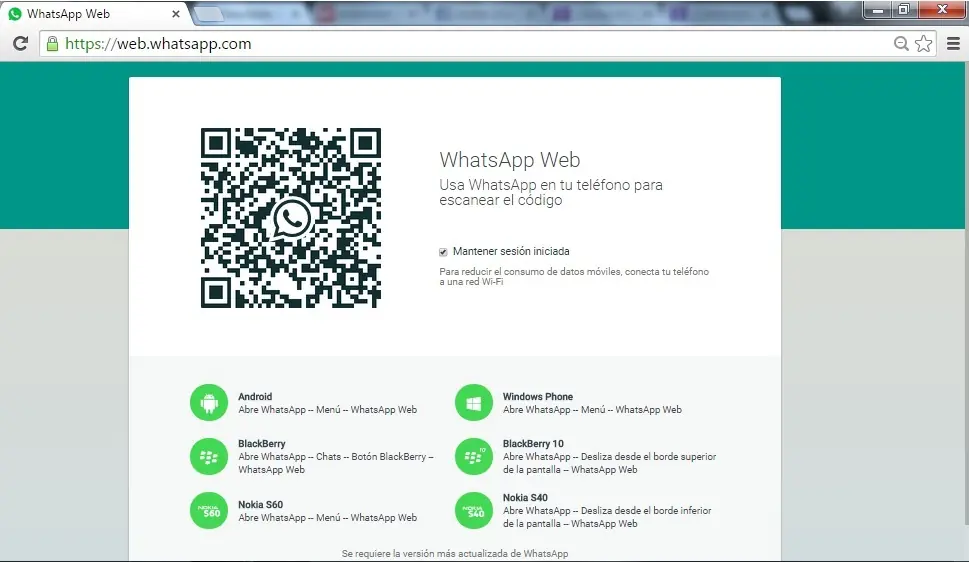Click the borde inferior instruction under Nokia S40
This screenshot has width=969, height=562.
[x=607, y=517]
